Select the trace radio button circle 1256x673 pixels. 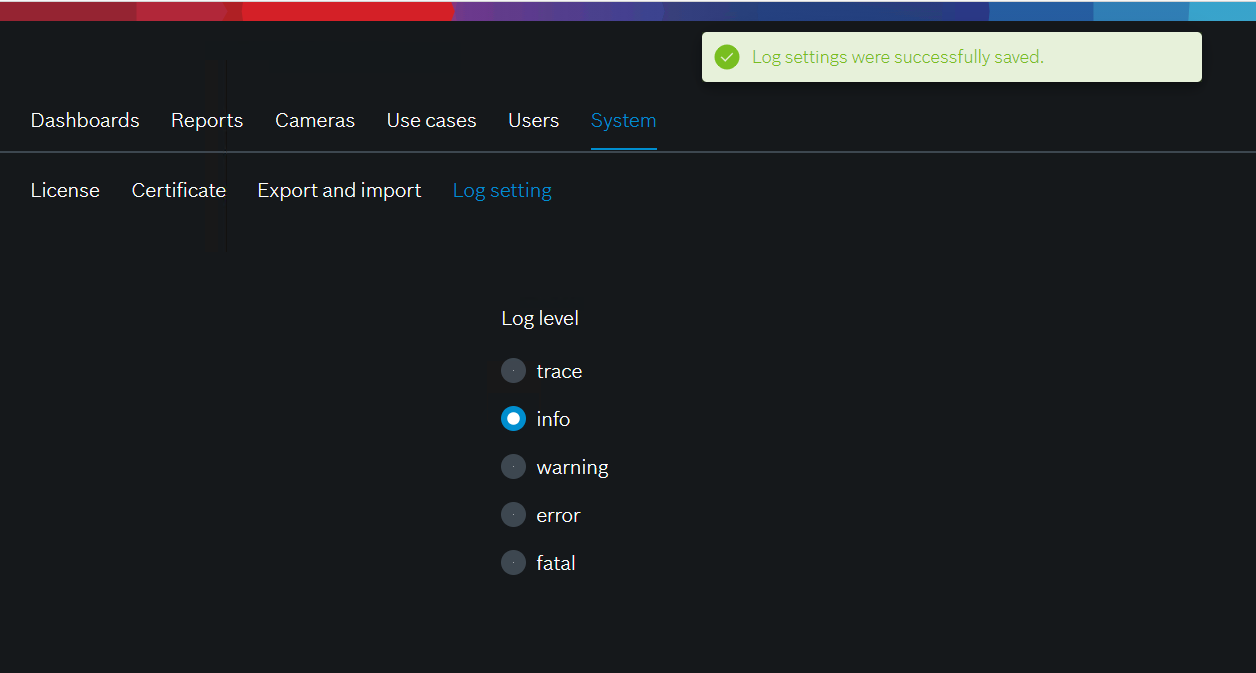[513, 371]
